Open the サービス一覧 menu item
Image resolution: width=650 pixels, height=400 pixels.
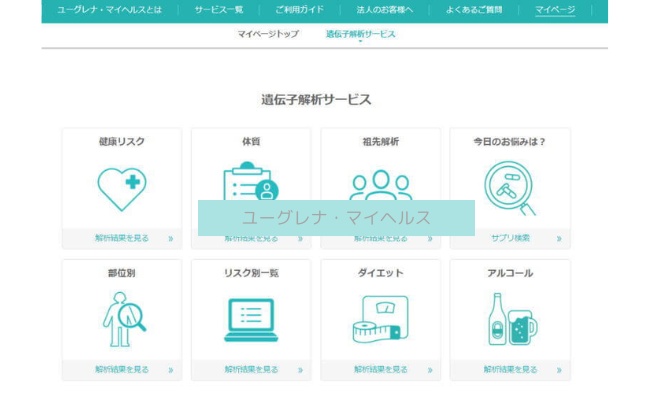(219, 10)
